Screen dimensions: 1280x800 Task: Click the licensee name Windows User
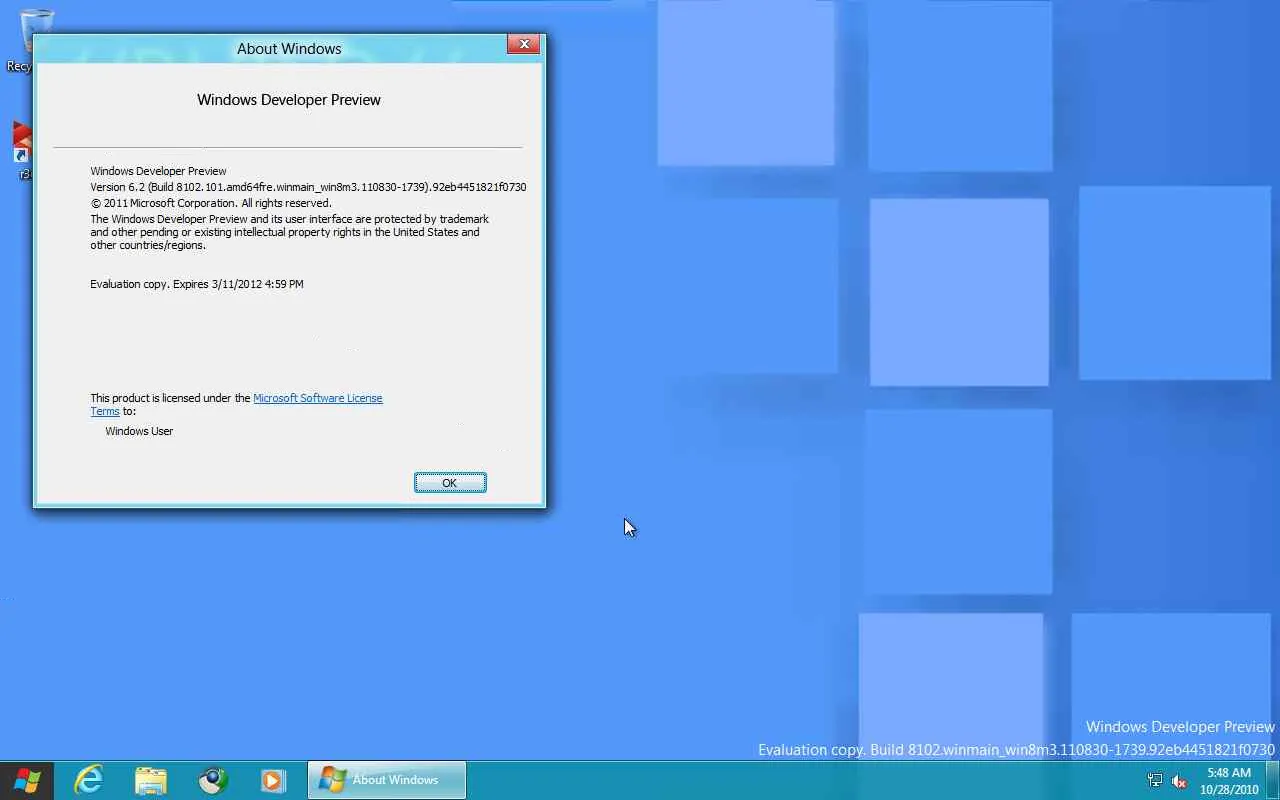(139, 431)
